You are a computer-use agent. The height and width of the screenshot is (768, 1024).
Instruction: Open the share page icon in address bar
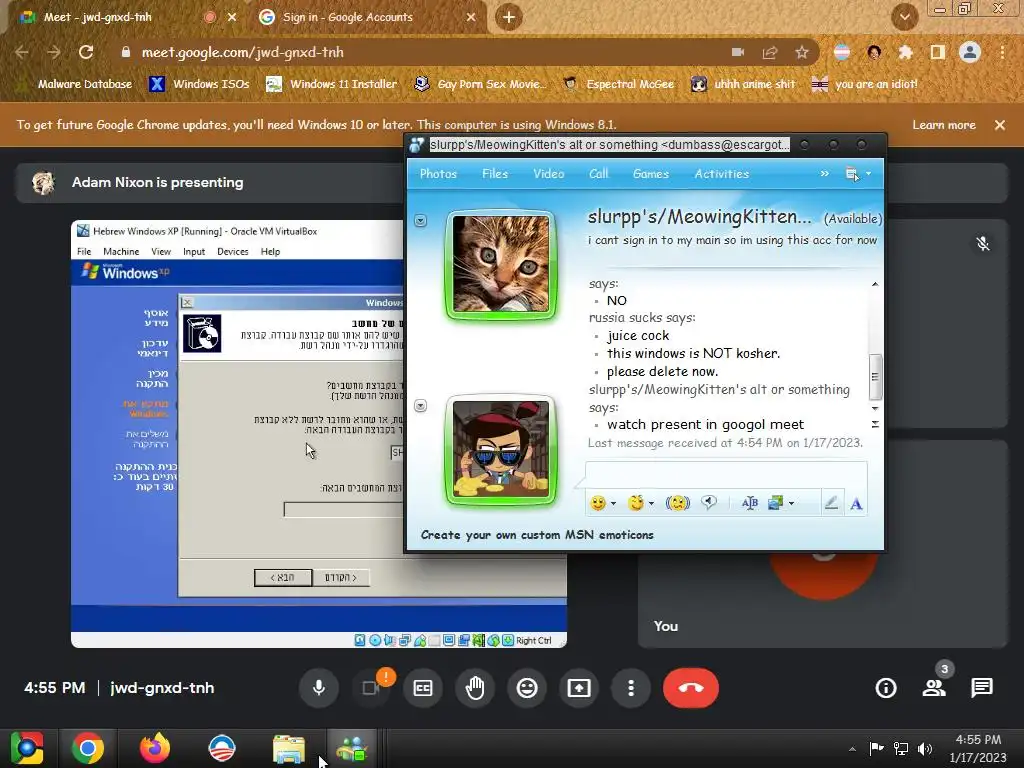[x=770, y=52]
